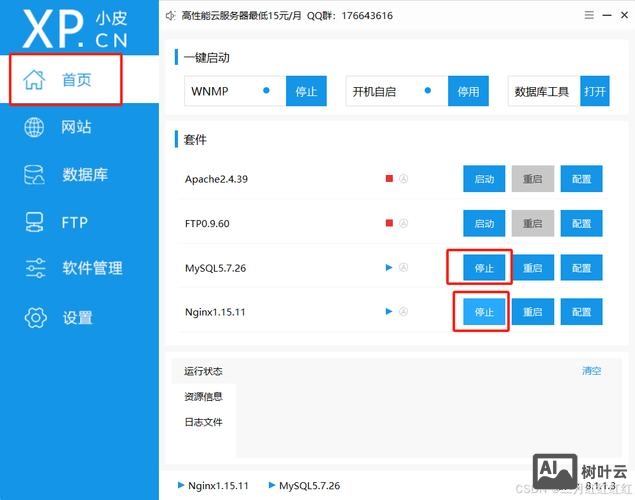Start Apache2.4.39 service
The image size is (635, 500).
coord(484,179)
